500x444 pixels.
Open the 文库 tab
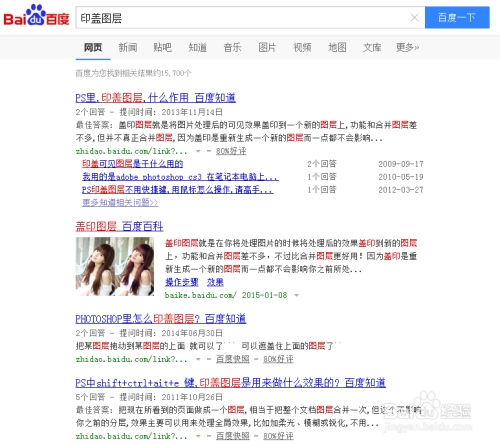372,47
